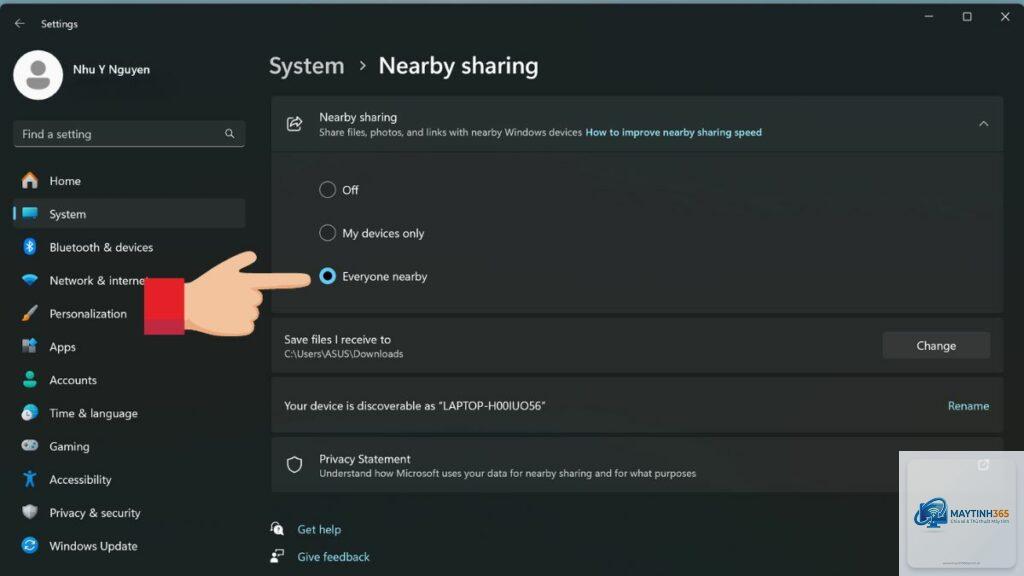1024x576 pixels.
Task: Click the Change save location button
Action: pos(936,345)
